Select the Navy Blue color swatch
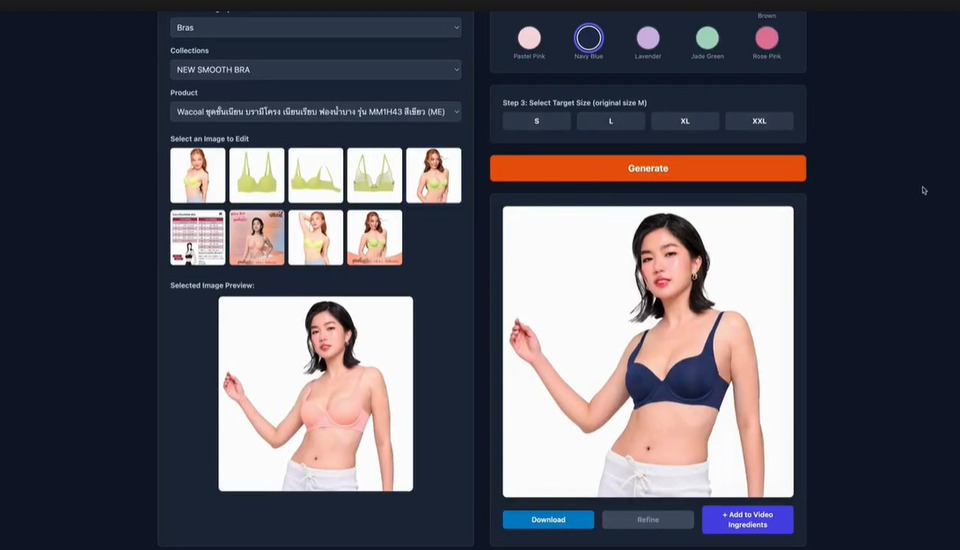This screenshot has height=550, width=960. coord(588,38)
